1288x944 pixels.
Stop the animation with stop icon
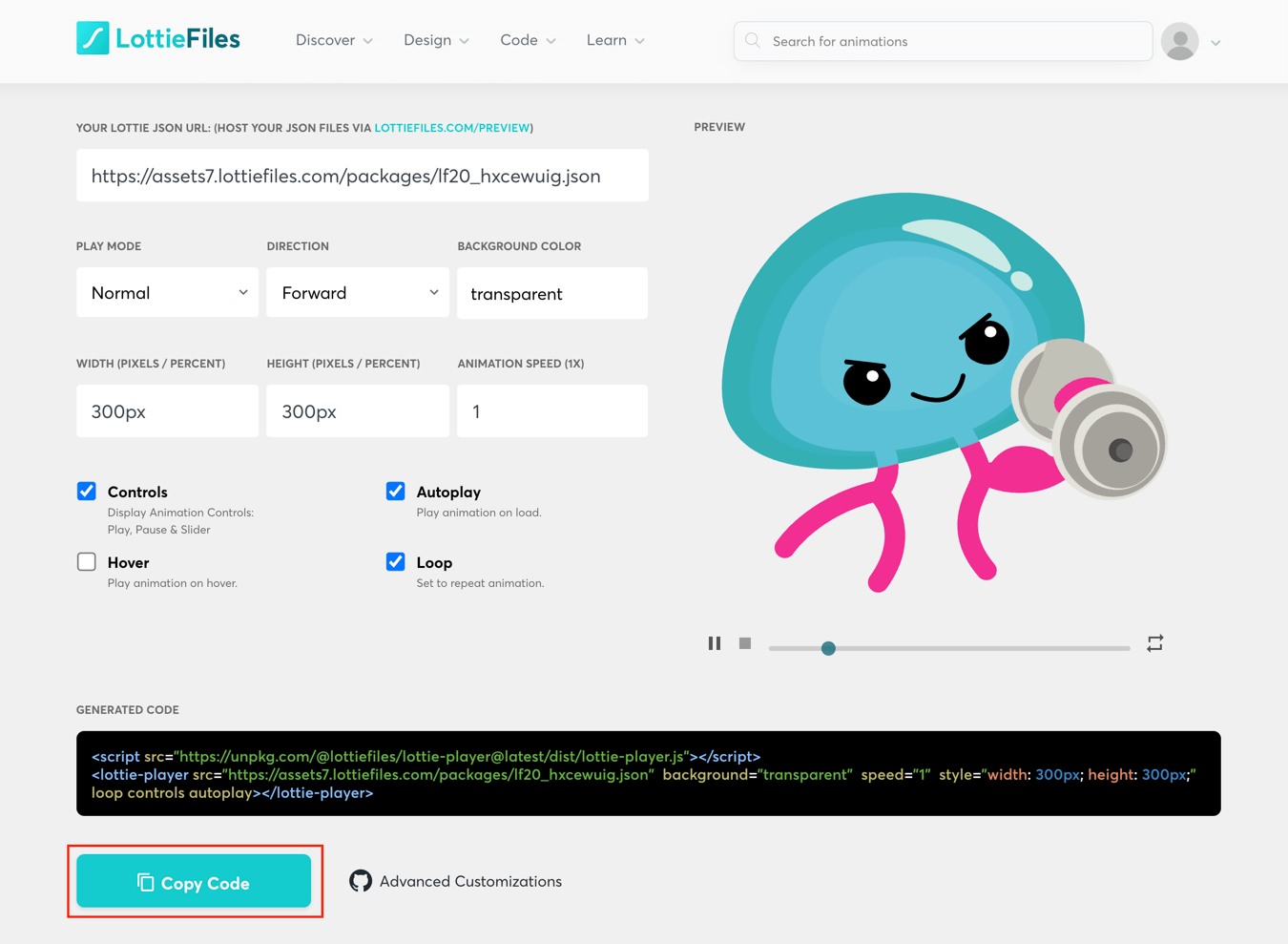pos(745,643)
